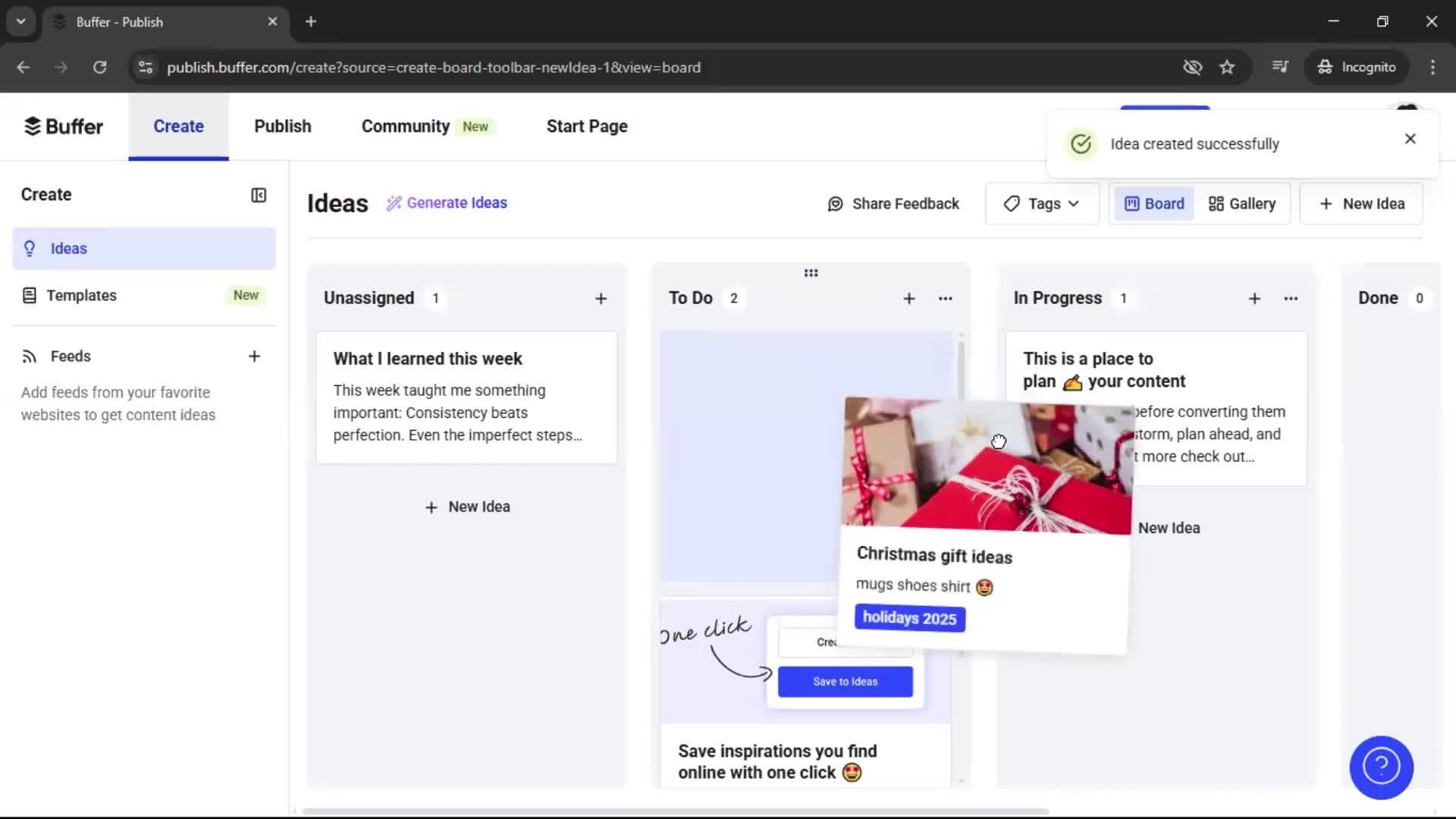
Task: Add a card to the Unassigned column
Action: [601, 298]
